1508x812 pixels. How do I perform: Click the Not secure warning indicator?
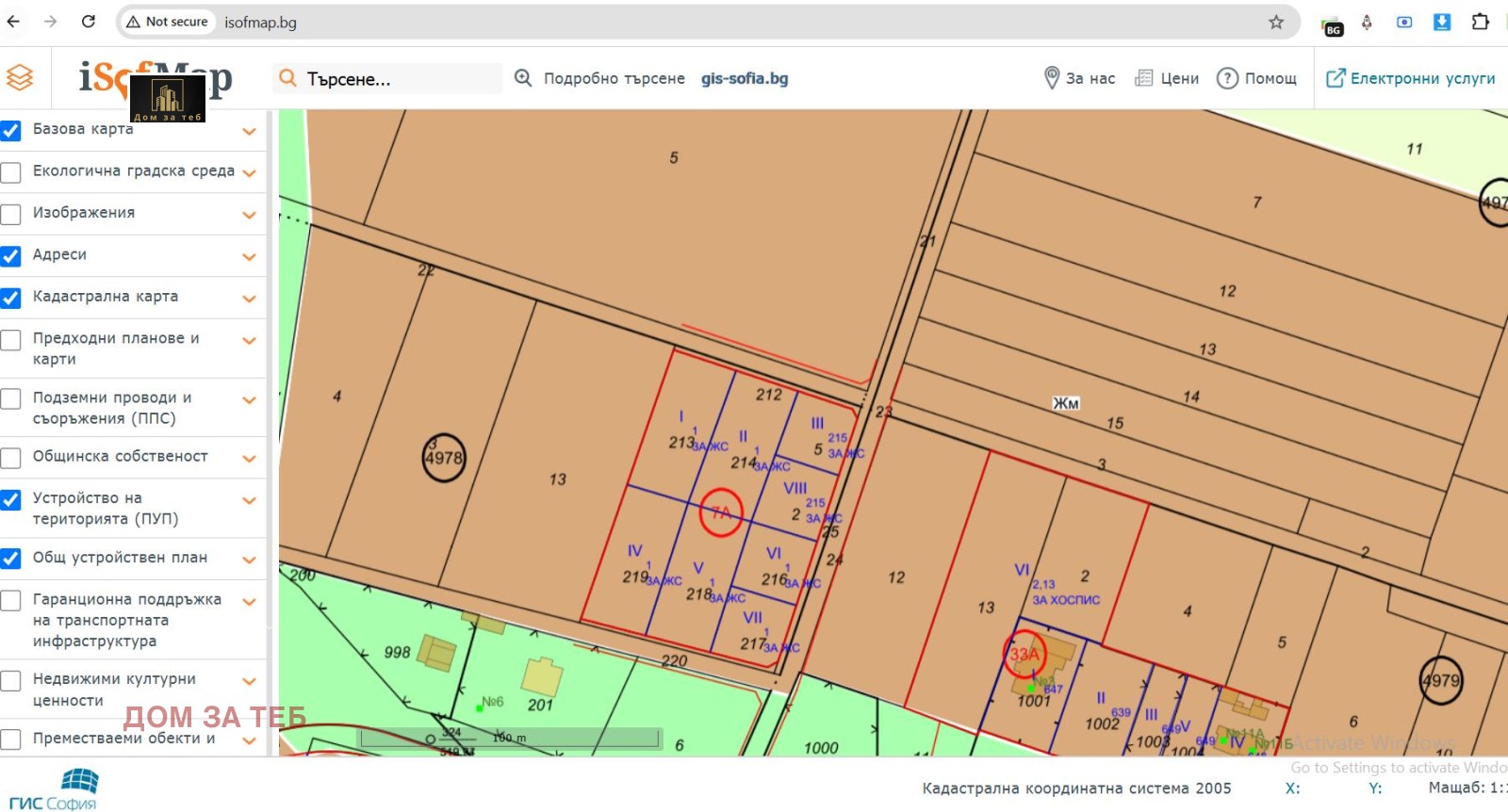pyautogui.click(x=168, y=22)
